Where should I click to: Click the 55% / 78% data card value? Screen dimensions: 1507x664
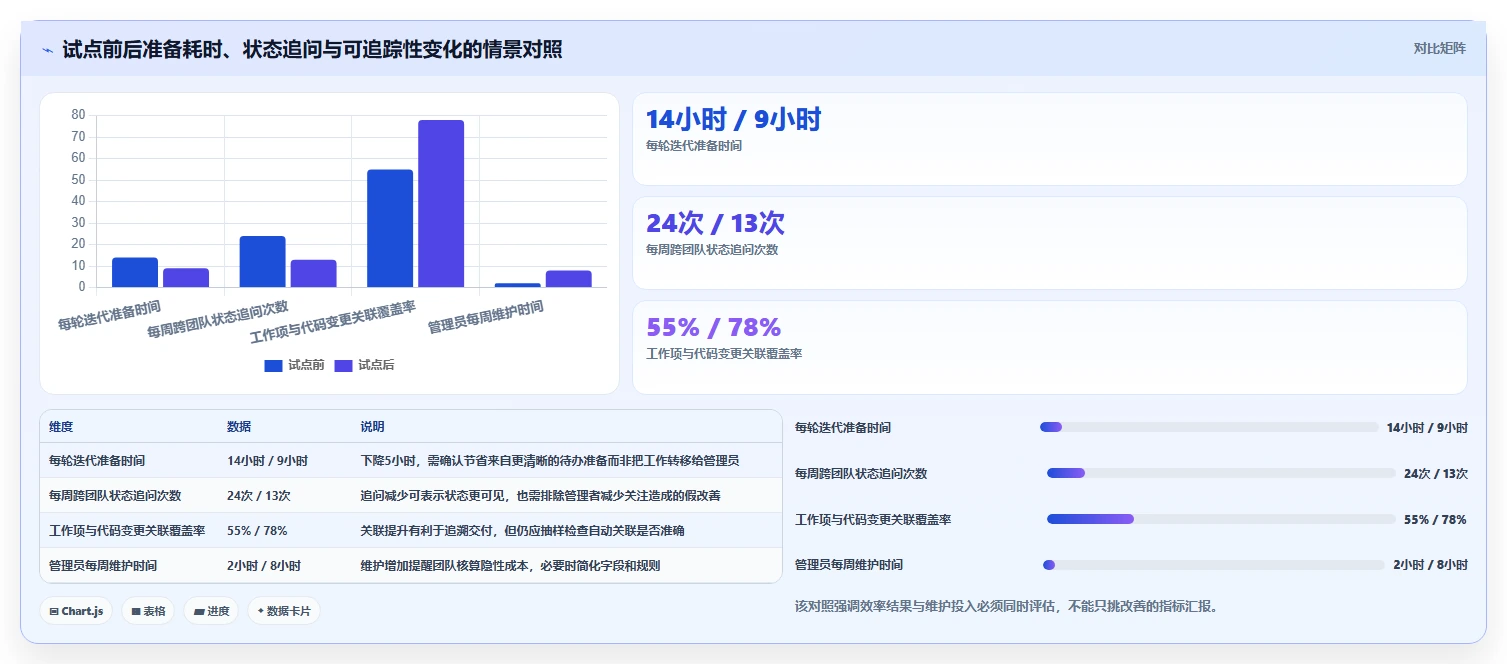click(713, 328)
